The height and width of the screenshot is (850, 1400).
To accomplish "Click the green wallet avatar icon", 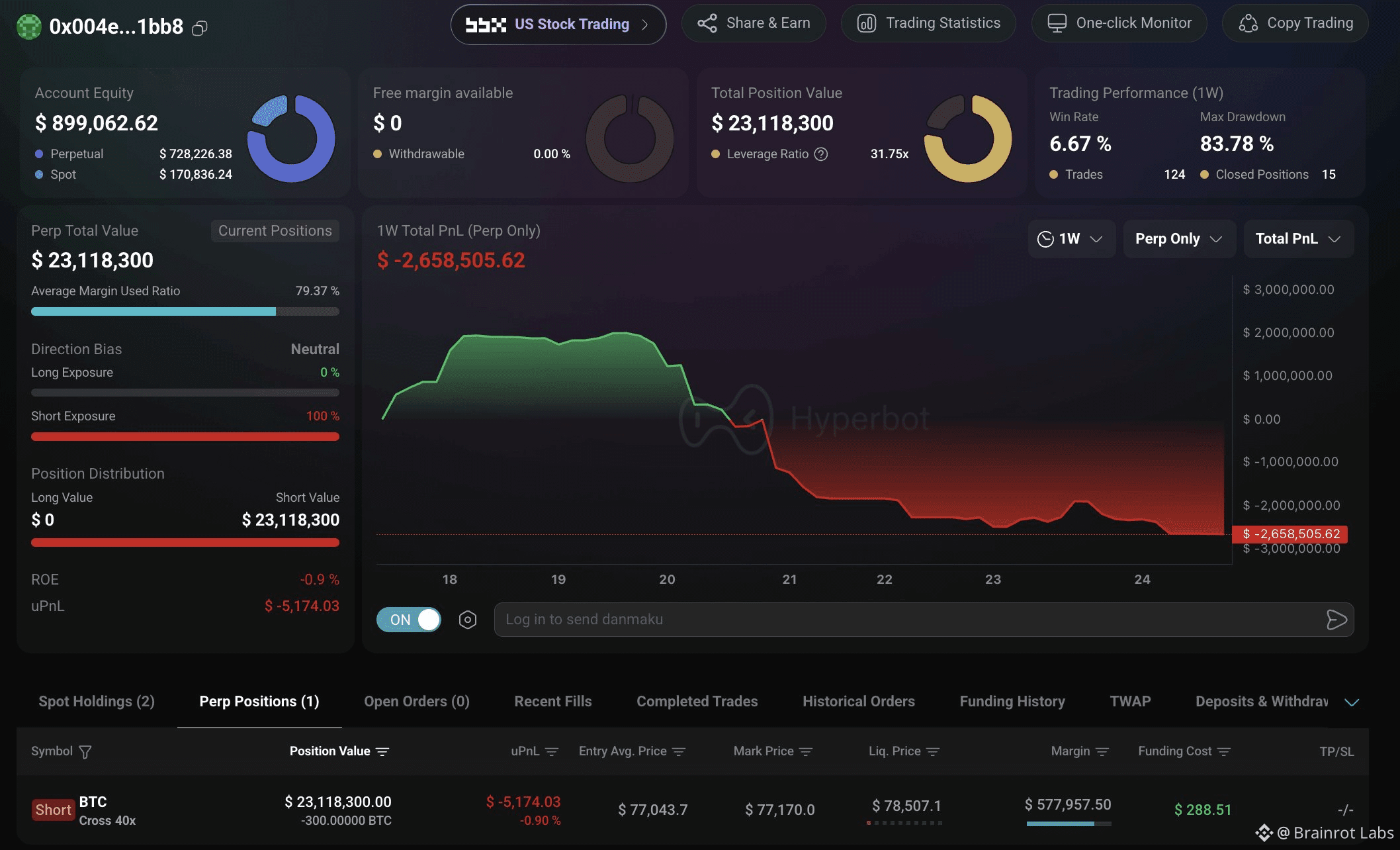I will tap(28, 26).
